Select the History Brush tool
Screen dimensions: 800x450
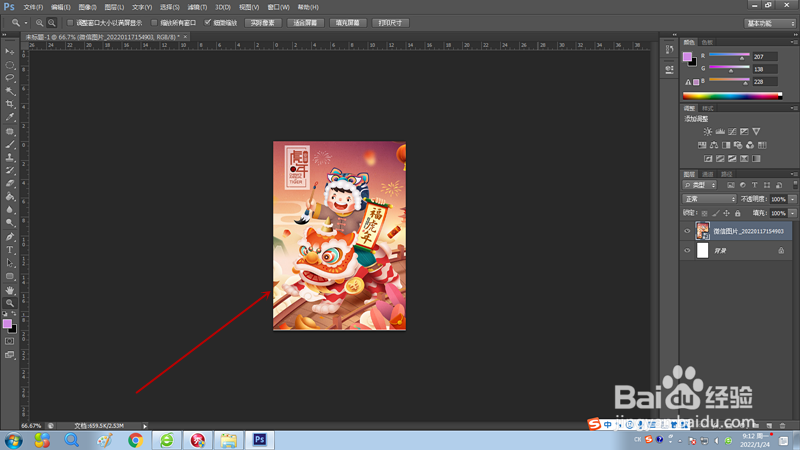[10, 170]
